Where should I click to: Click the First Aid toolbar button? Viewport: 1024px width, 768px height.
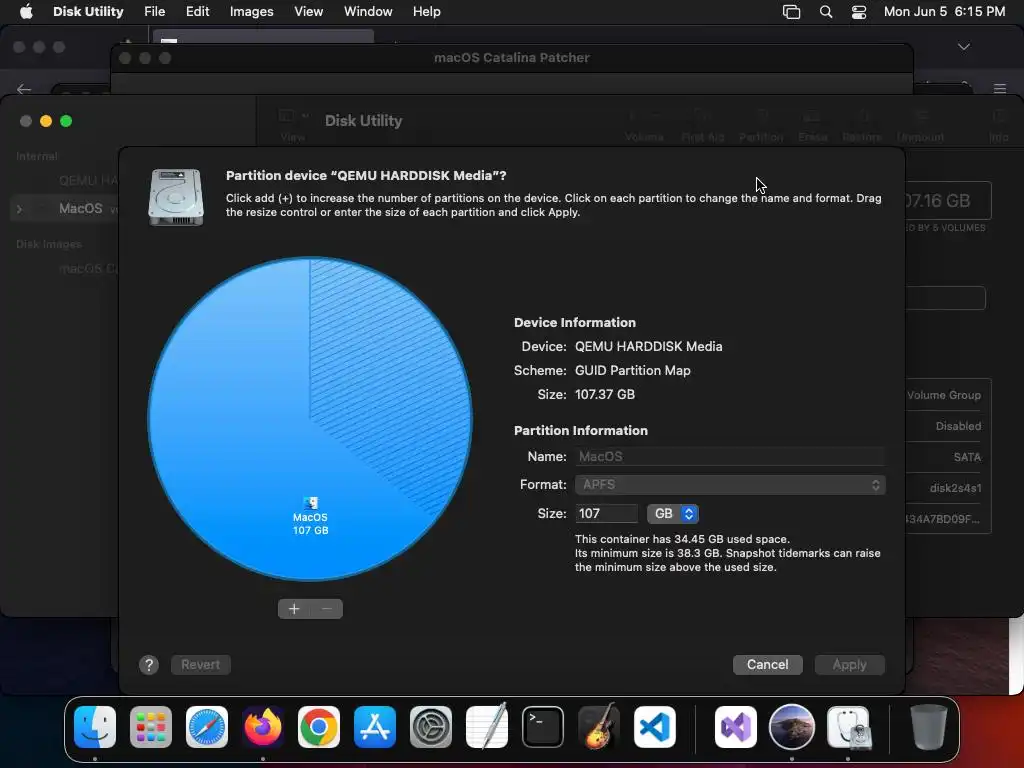(703, 126)
